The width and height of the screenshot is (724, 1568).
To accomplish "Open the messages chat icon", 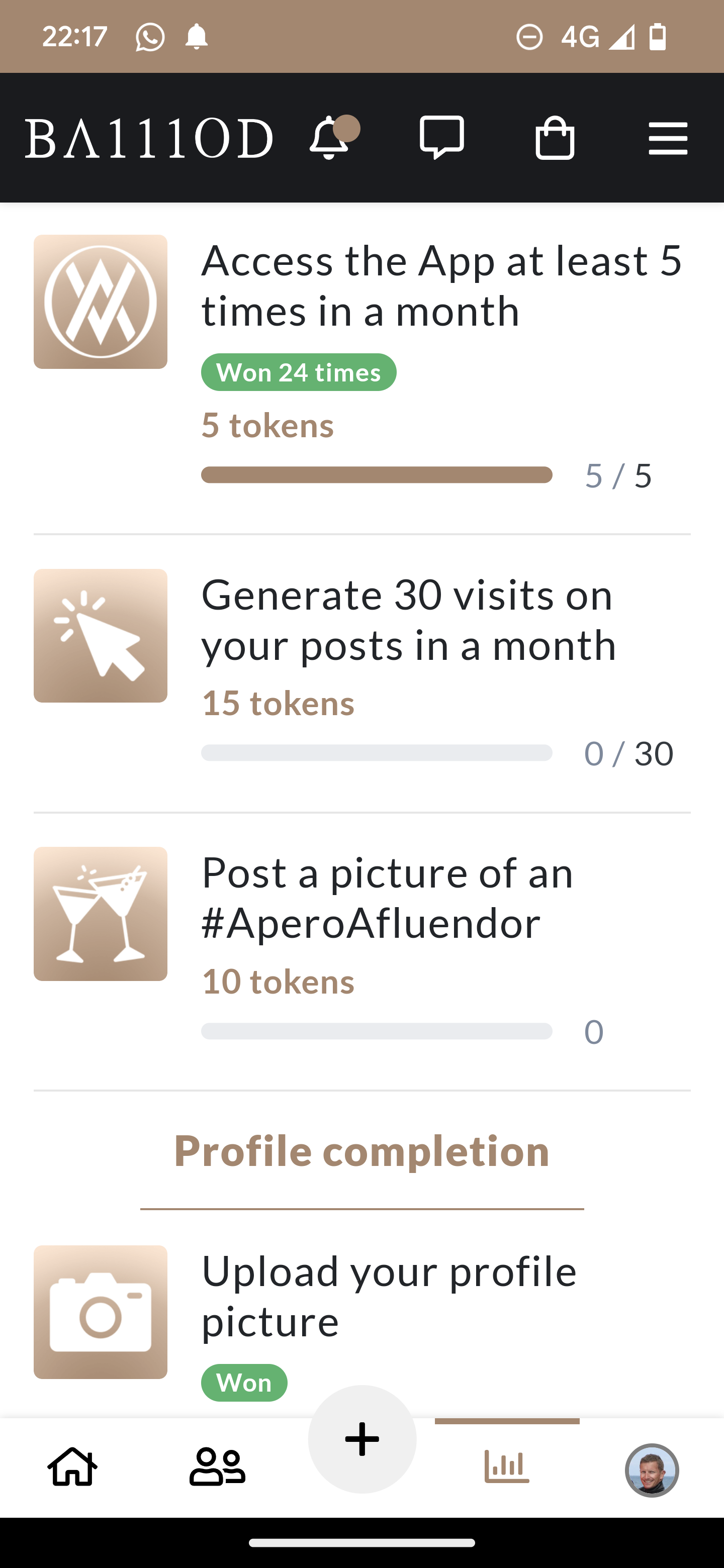I will (x=441, y=138).
